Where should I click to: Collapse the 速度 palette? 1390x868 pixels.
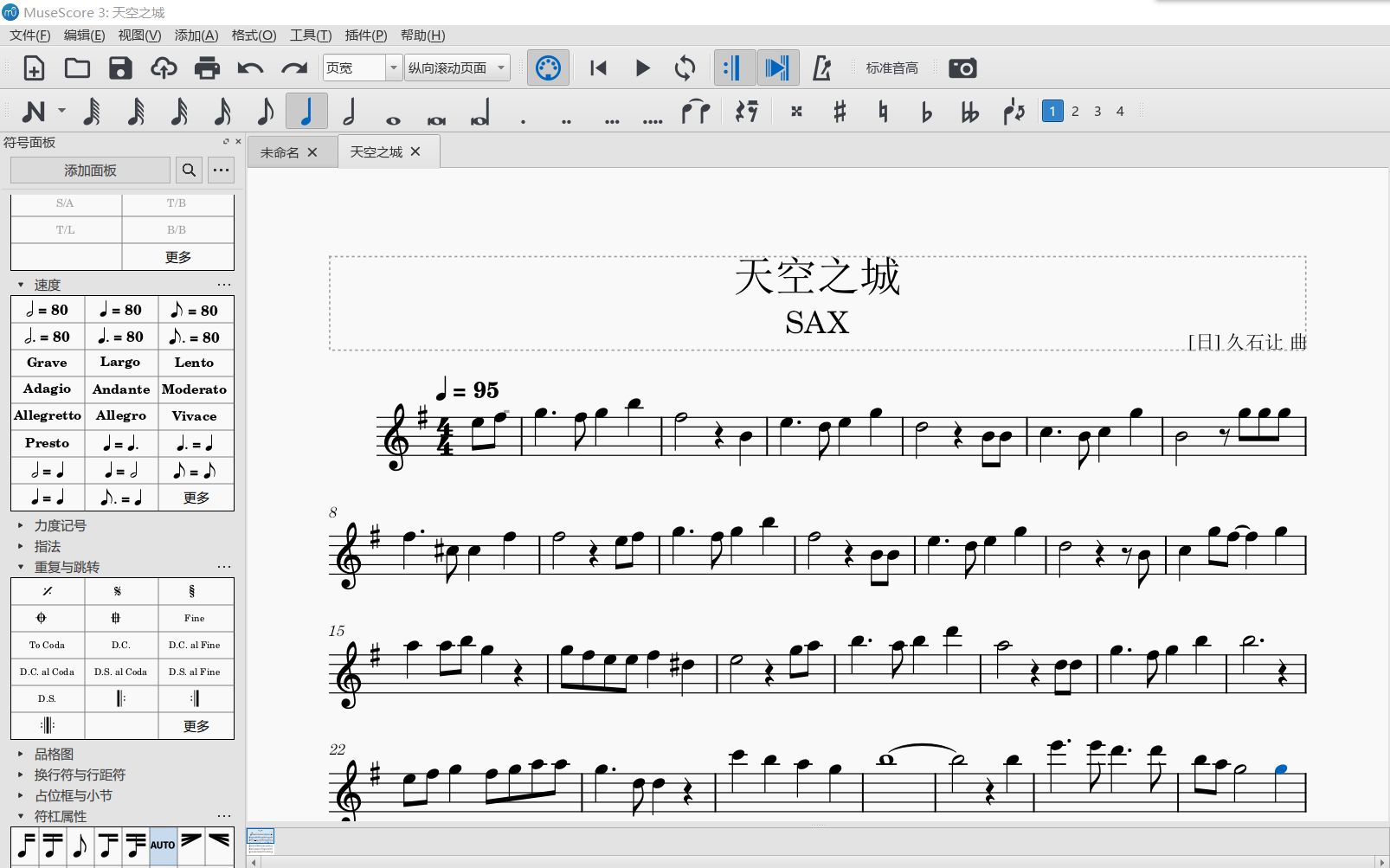(22, 285)
